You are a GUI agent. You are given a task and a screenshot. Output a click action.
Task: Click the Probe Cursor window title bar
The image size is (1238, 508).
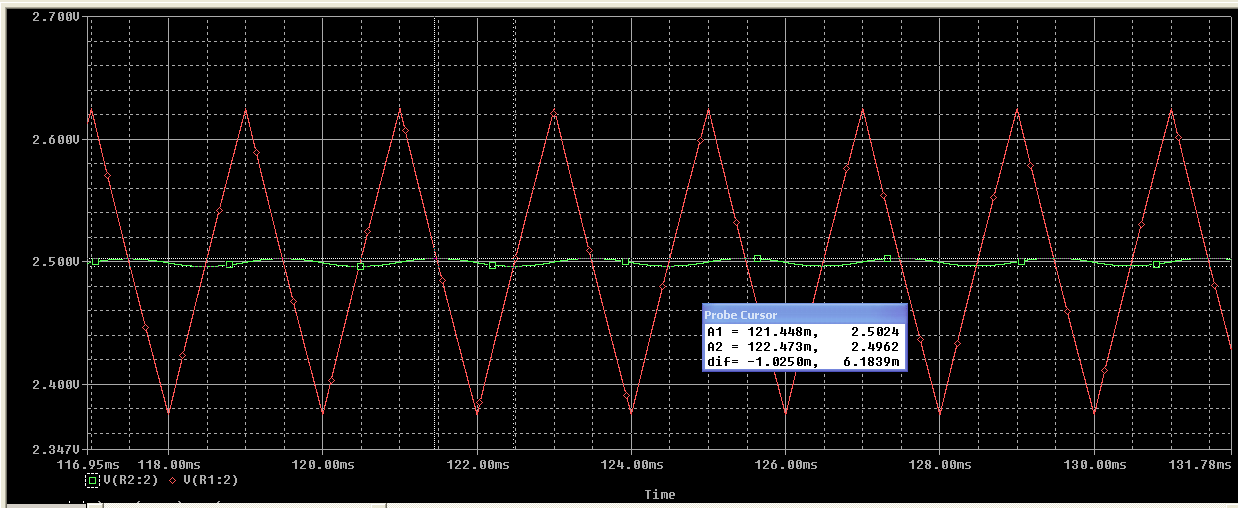tap(804, 314)
